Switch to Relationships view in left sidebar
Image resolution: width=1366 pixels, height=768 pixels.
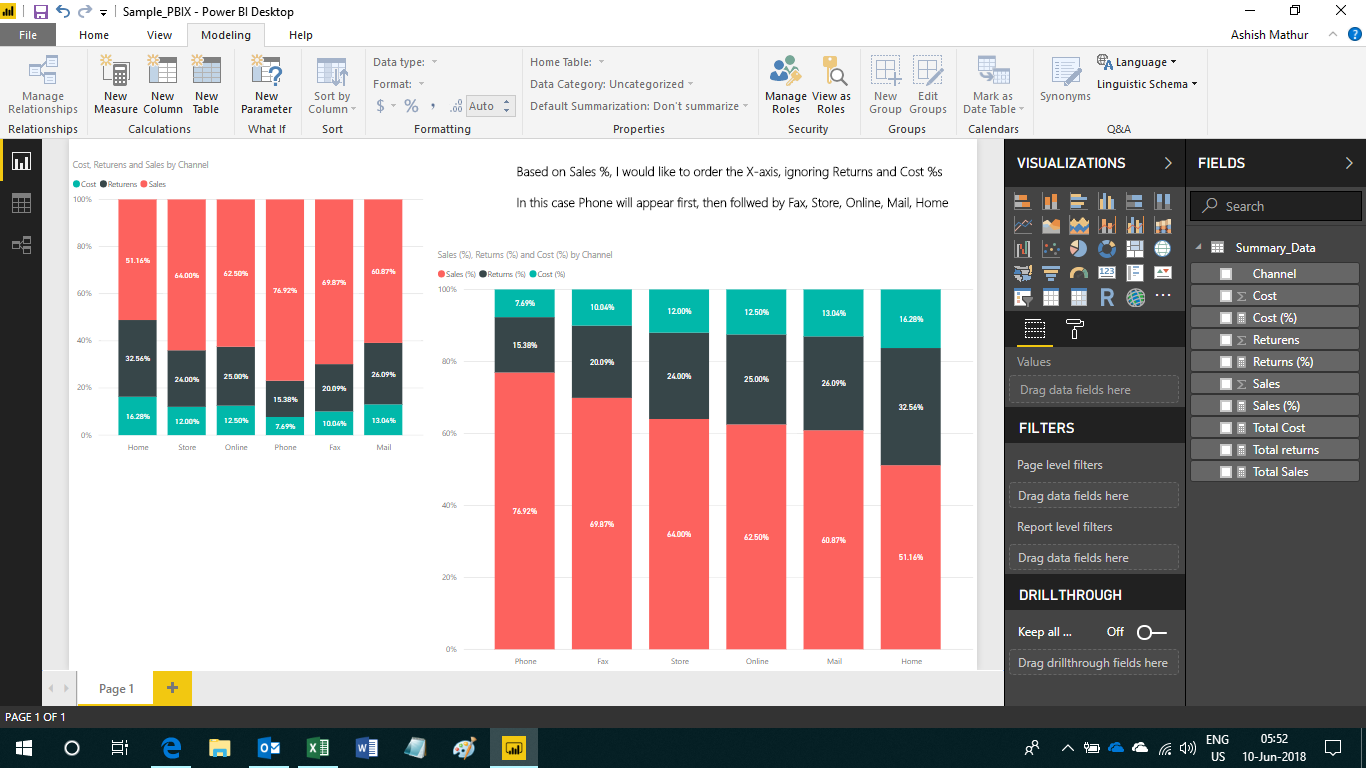click(x=21, y=245)
